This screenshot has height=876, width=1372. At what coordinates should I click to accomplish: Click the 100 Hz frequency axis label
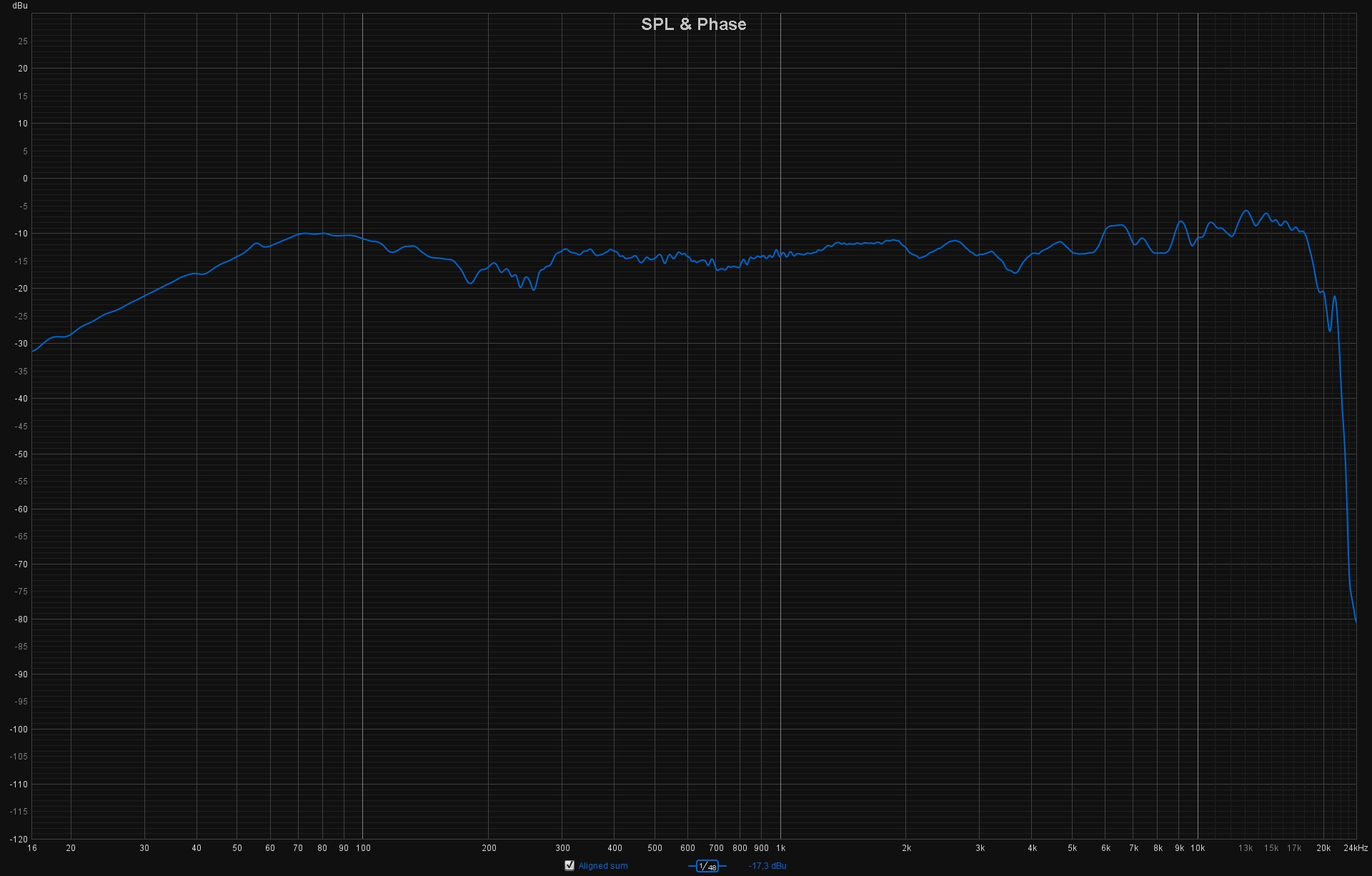[x=363, y=848]
